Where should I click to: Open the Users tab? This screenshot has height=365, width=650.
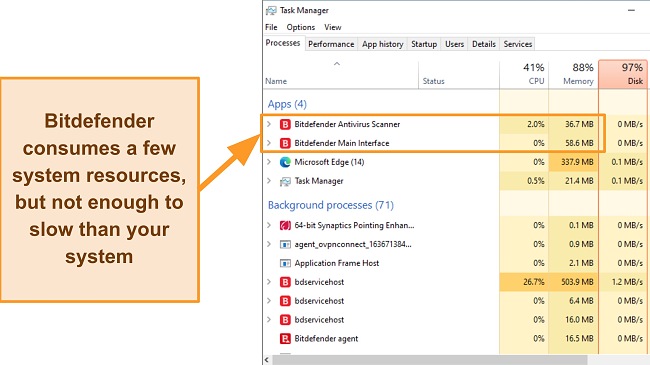coord(454,44)
